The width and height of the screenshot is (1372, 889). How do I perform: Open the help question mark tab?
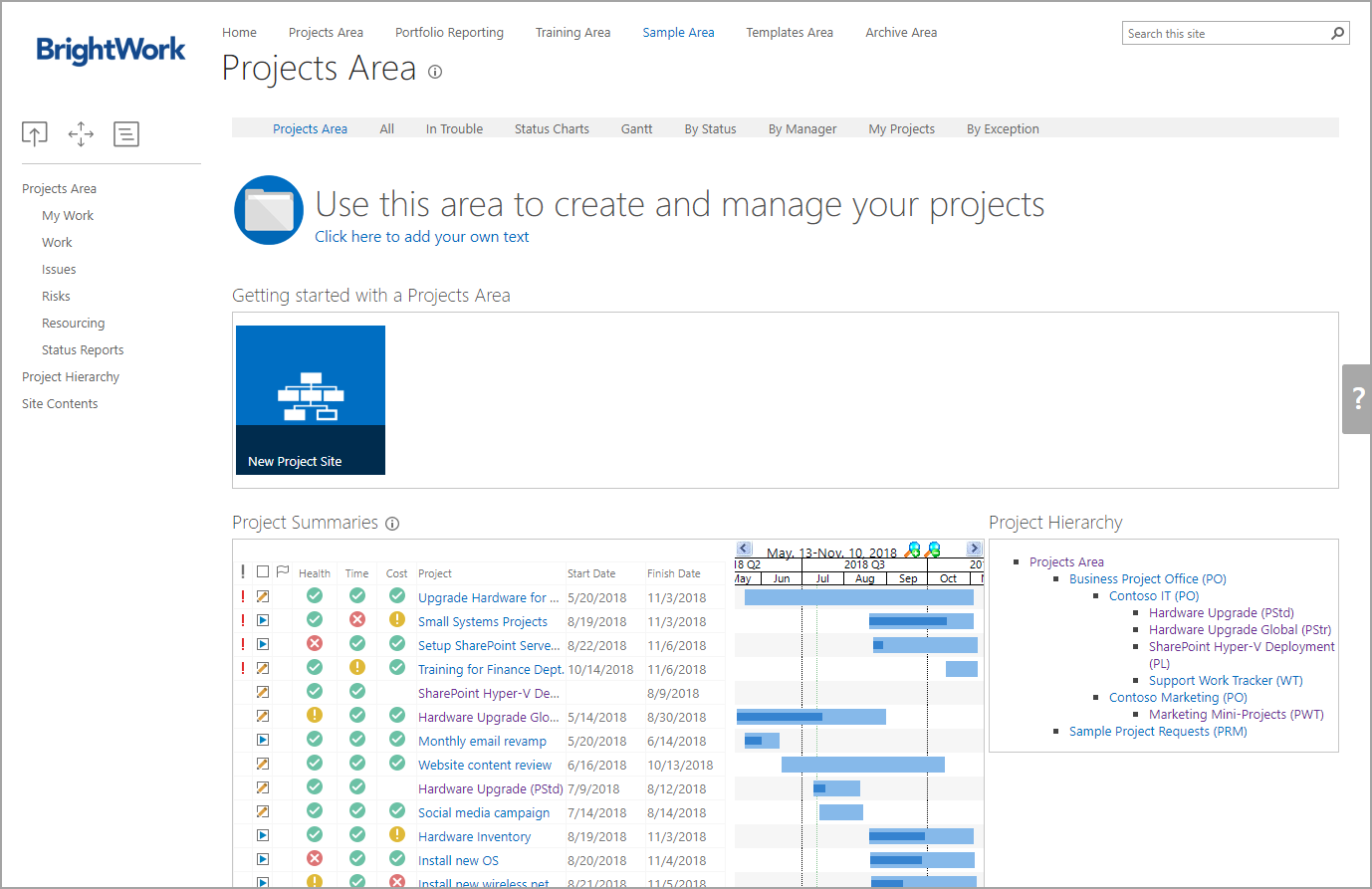(1357, 398)
